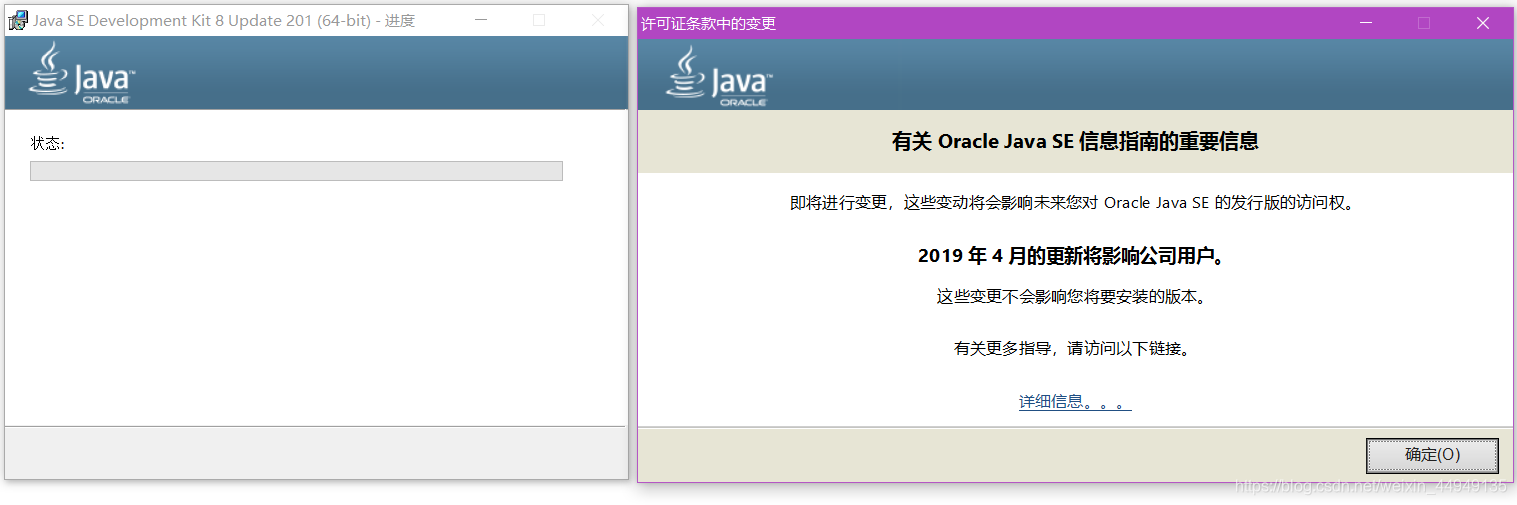Click the text 有关更多指导，请访问以下链接。
Screen dimensions: 1517x505
[1071, 349]
